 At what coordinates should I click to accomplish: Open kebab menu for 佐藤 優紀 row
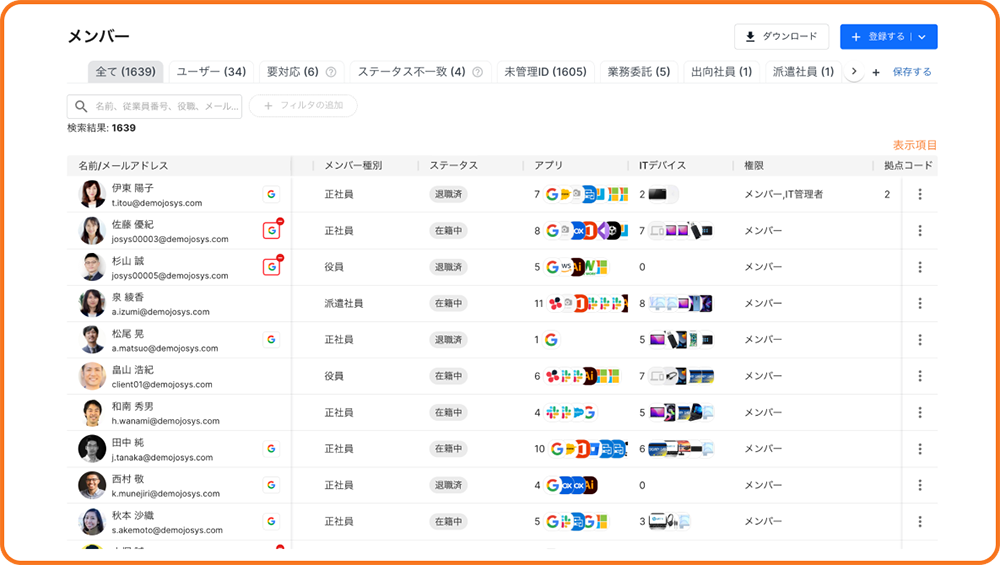point(920,230)
